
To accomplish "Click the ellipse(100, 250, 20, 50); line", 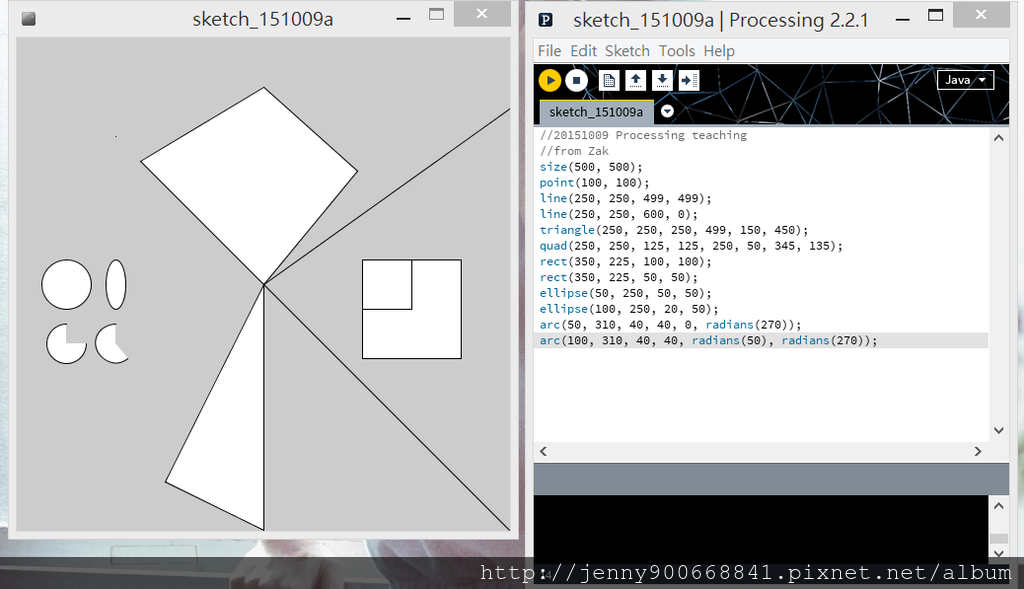I will pos(628,309).
